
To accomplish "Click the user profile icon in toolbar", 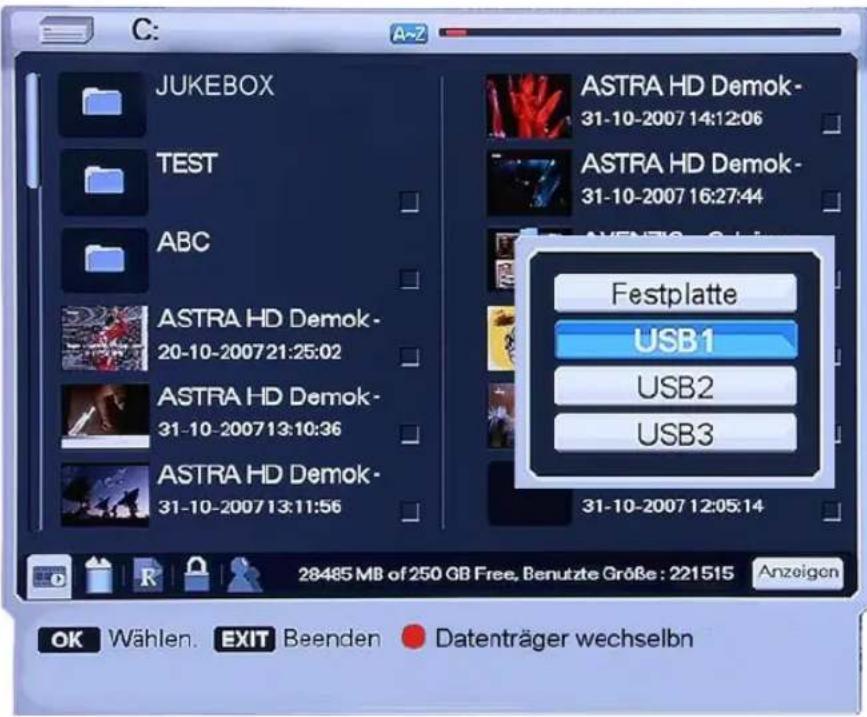I will pos(244,575).
